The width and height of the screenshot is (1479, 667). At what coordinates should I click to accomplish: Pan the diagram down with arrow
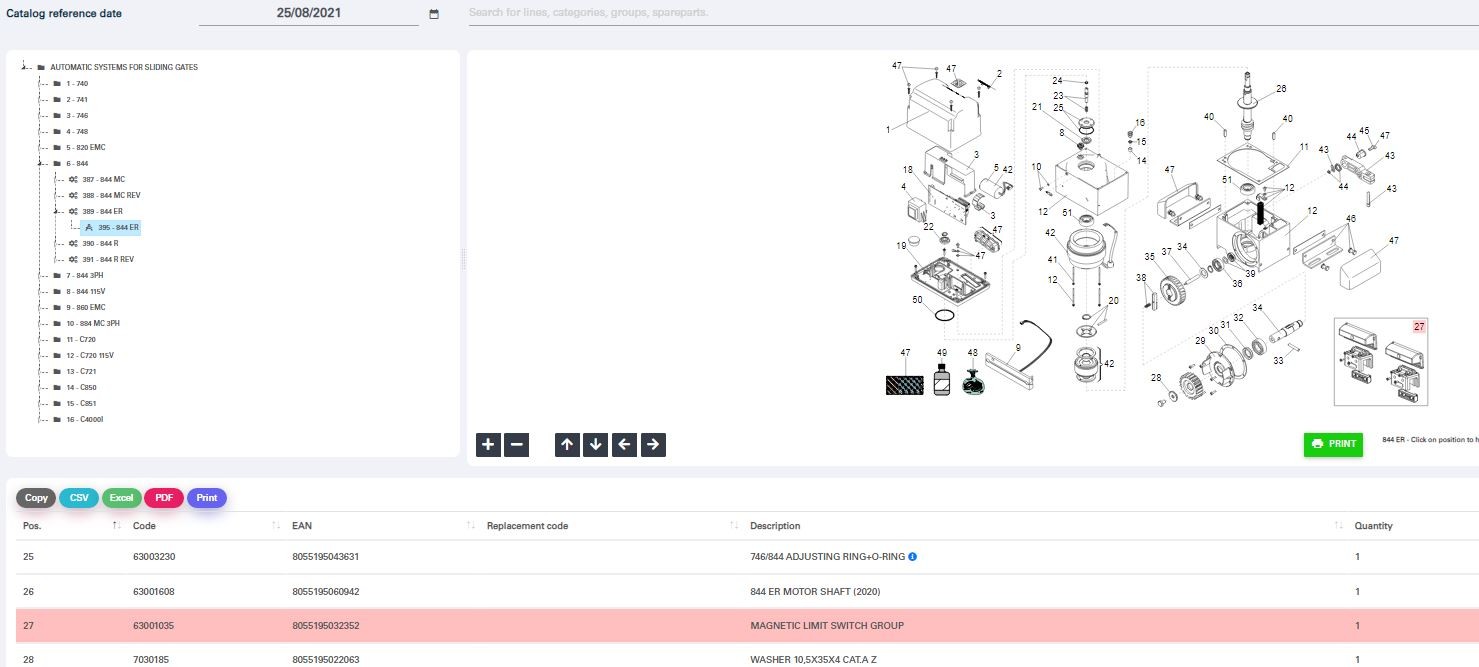click(x=596, y=445)
